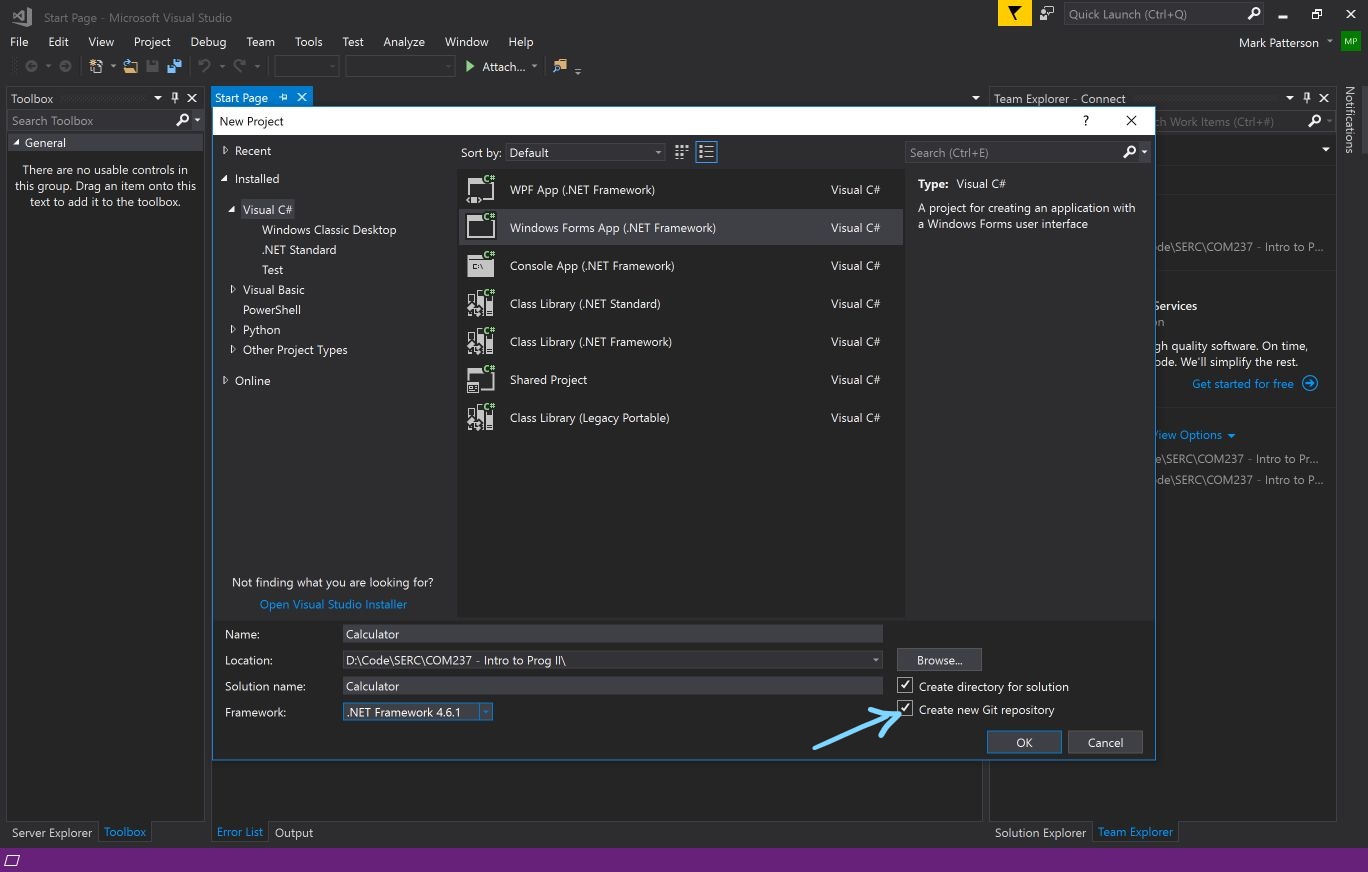Switch to the Output tab
The width and height of the screenshot is (1368, 872).
click(294, 832)
